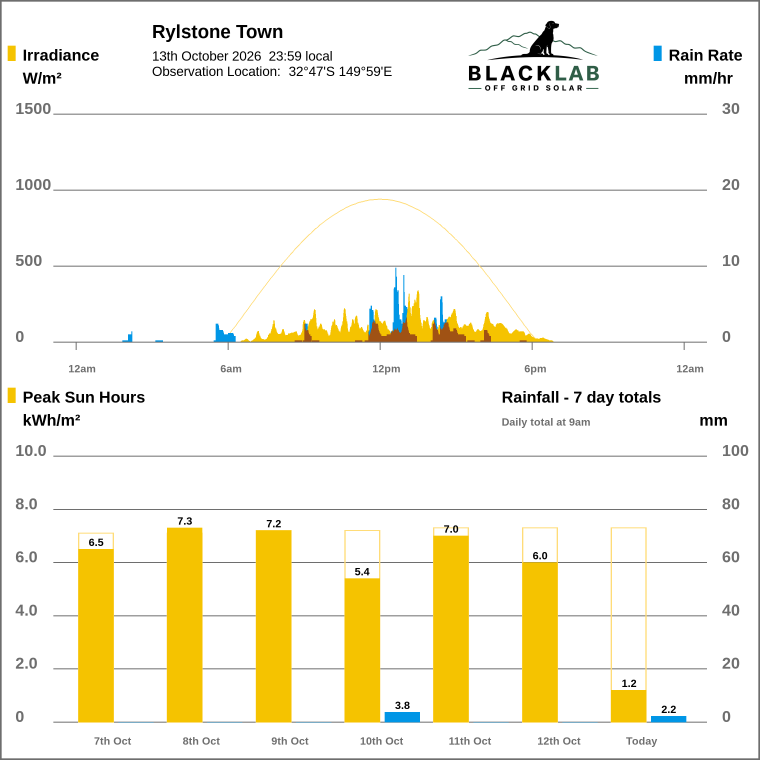The height and width of the screenshot is (760, 760).
Task: Click the date text 13th October 2026
Action: [x=206, y=56]
